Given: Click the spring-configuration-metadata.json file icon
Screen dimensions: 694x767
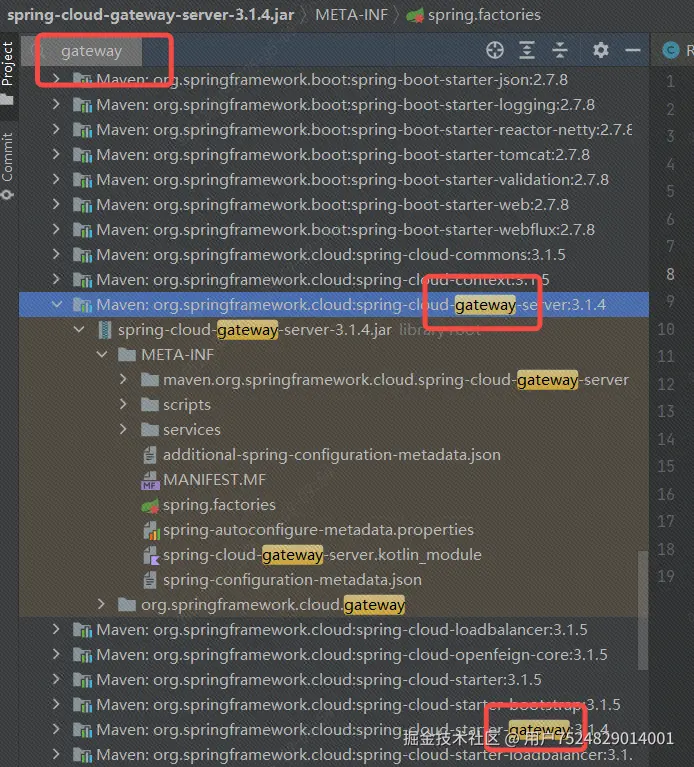Looking at the screenshot, I should point(150,580).
